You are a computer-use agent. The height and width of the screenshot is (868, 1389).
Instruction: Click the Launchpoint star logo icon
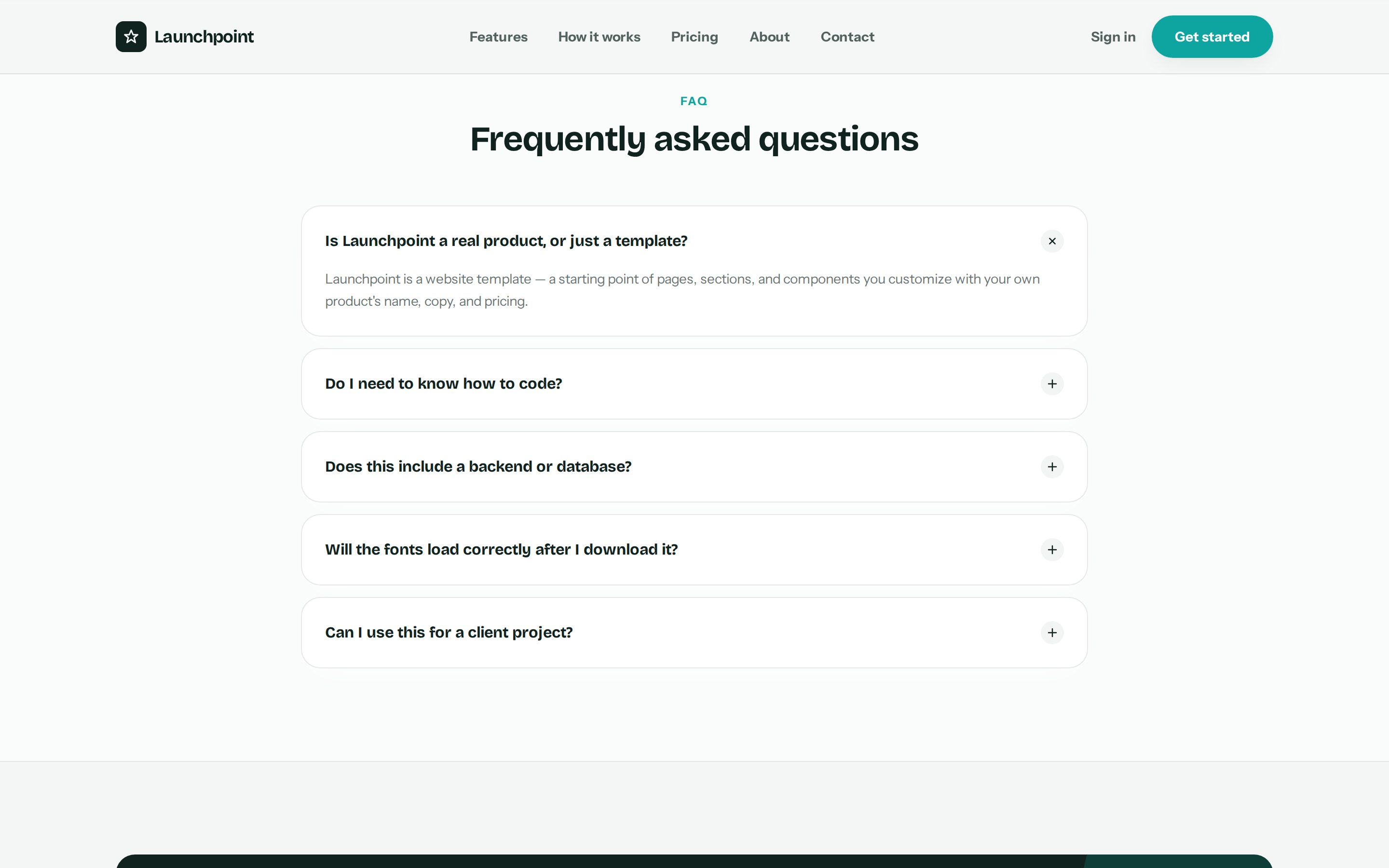pyautogui.click(x=131, y=37)
